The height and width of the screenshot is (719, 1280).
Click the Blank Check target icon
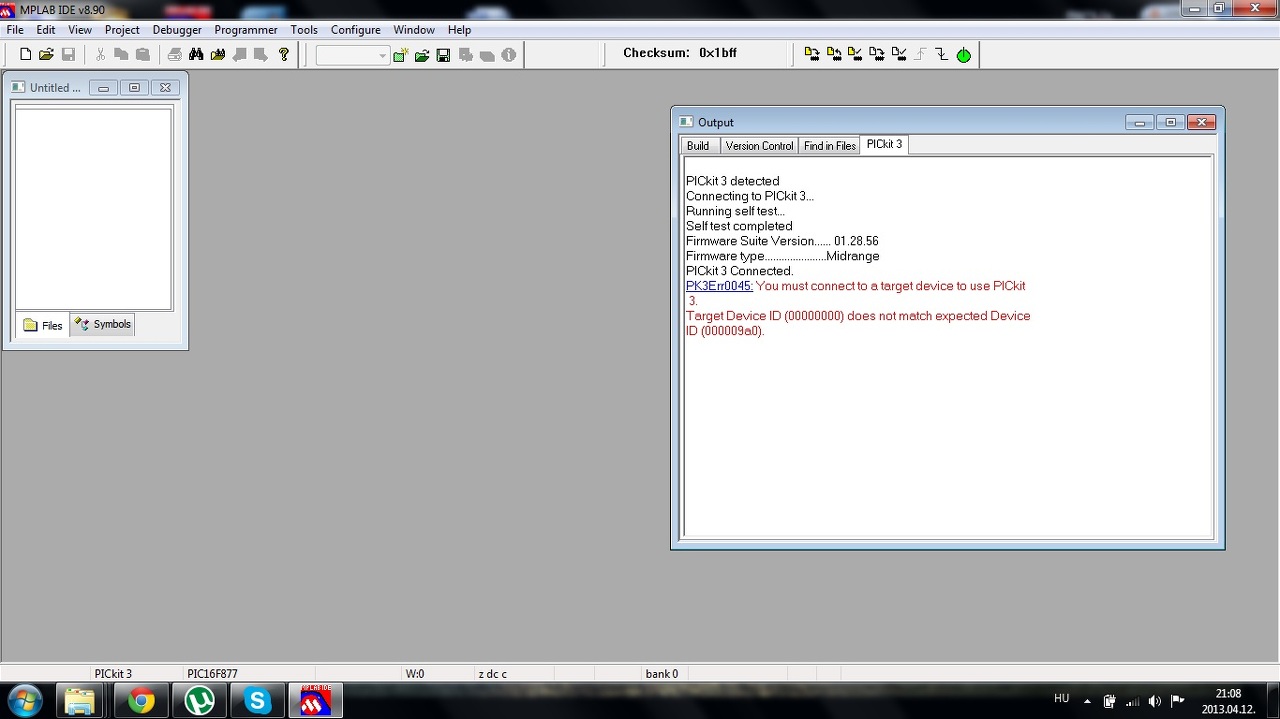click(x=899, y=54)
